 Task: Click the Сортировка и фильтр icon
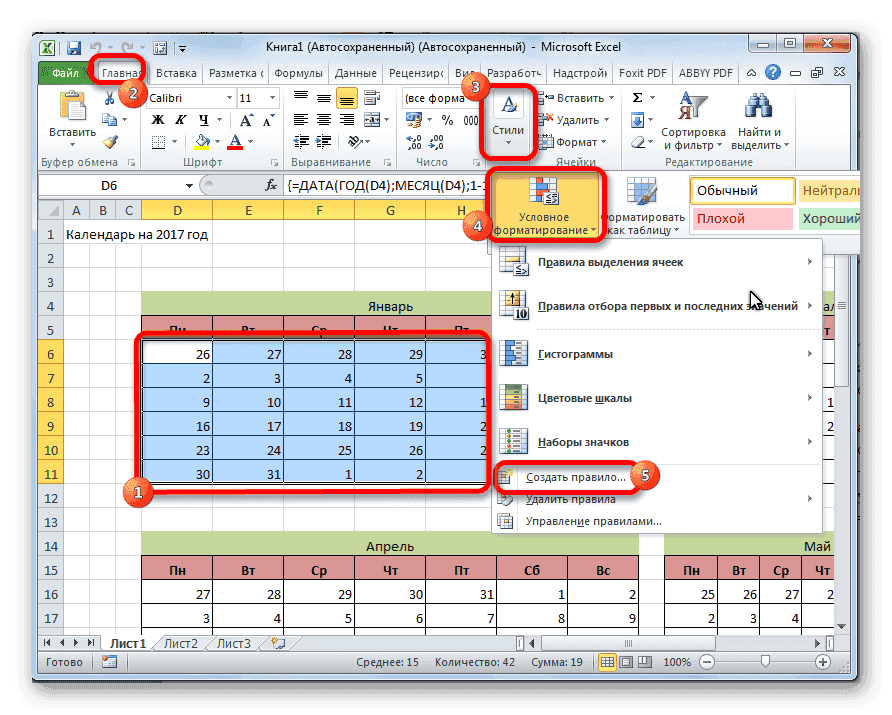[x=693, y=105]
